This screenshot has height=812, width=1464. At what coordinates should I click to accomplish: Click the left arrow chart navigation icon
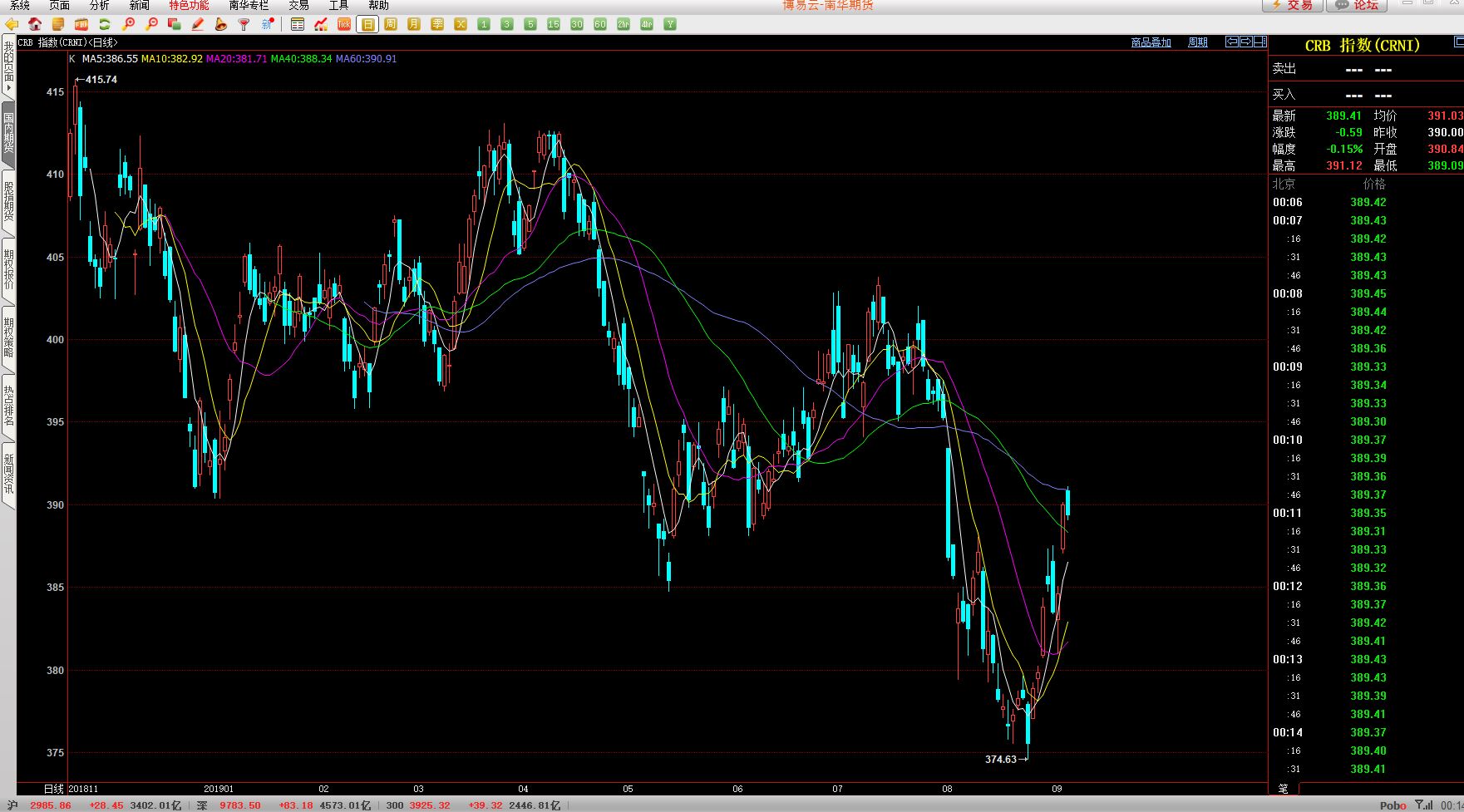[1233, 42]
